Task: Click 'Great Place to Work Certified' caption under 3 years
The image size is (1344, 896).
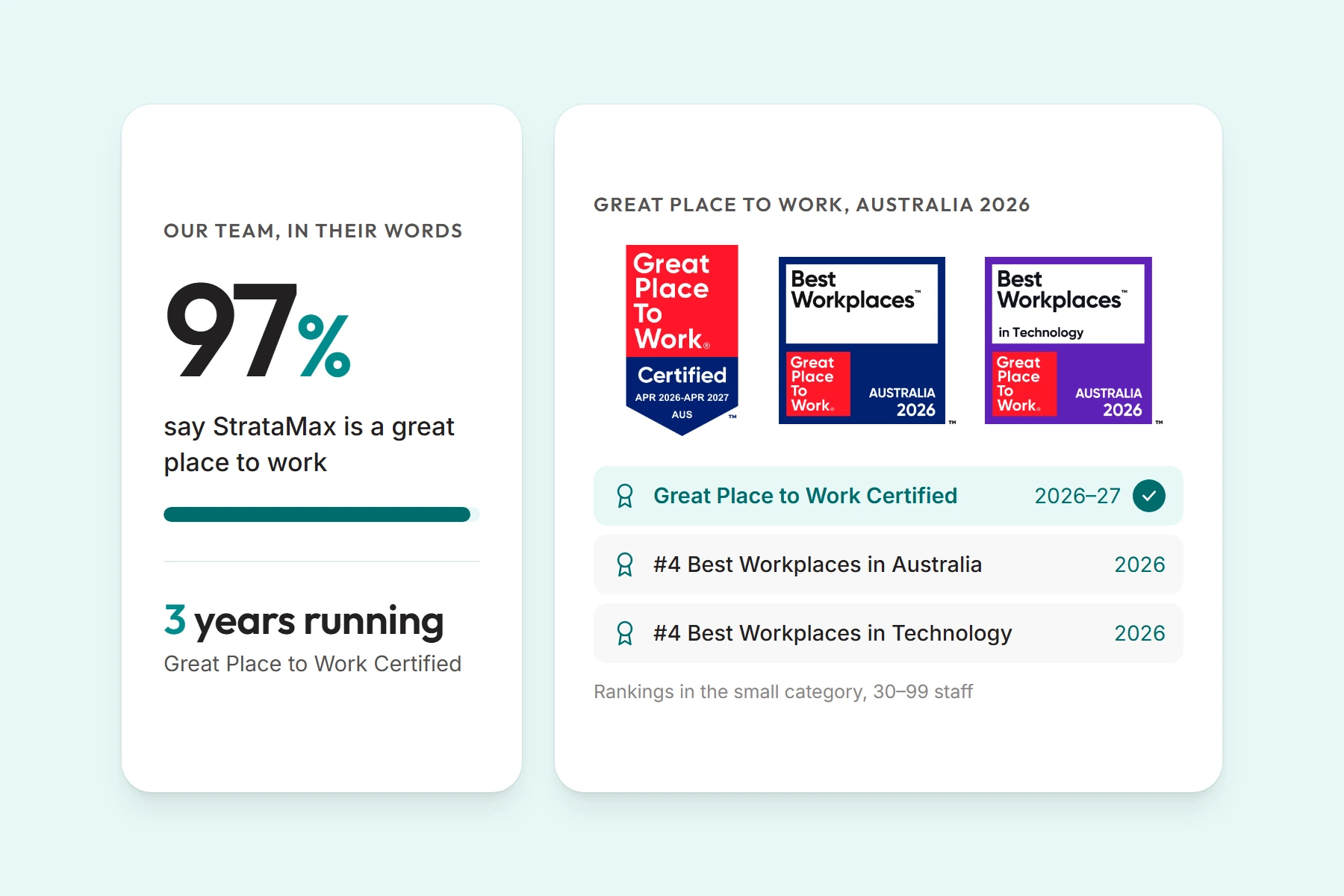Action: coord(313,664)
